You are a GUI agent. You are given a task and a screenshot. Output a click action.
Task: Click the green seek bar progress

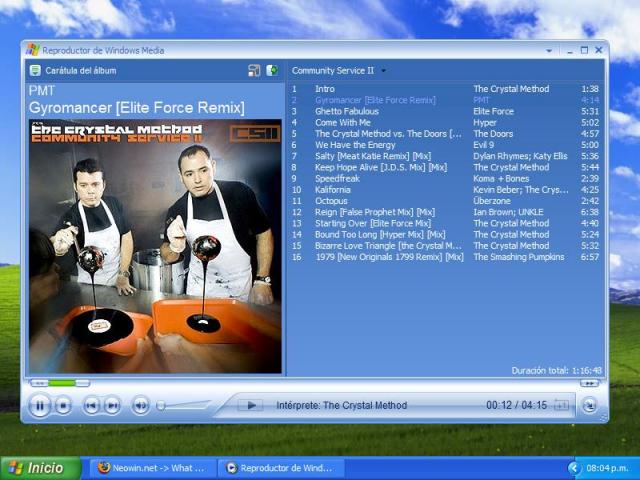pyautogui.click(x=62, y=383)
